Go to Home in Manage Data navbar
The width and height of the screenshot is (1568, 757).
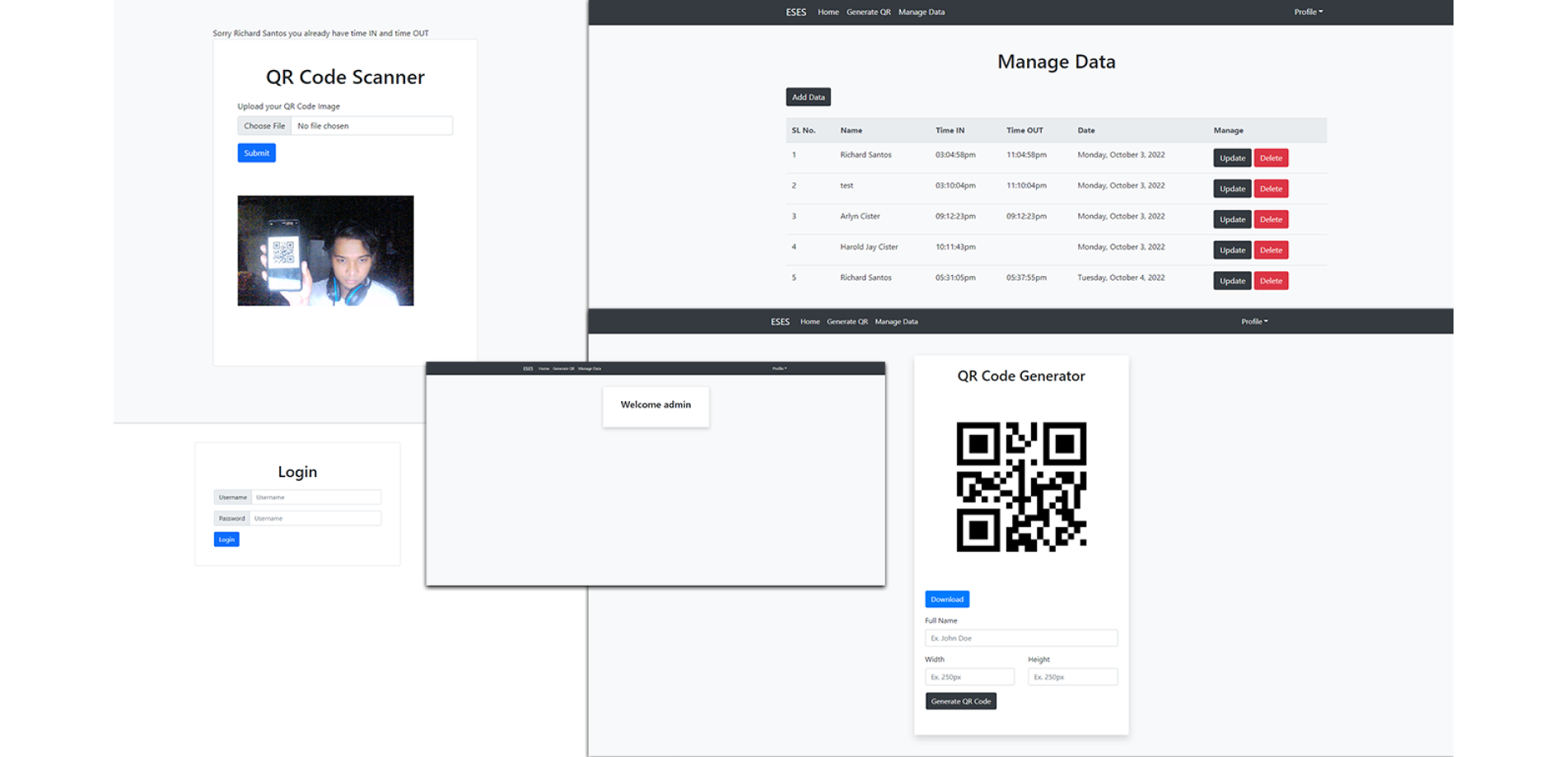[828, 12]
